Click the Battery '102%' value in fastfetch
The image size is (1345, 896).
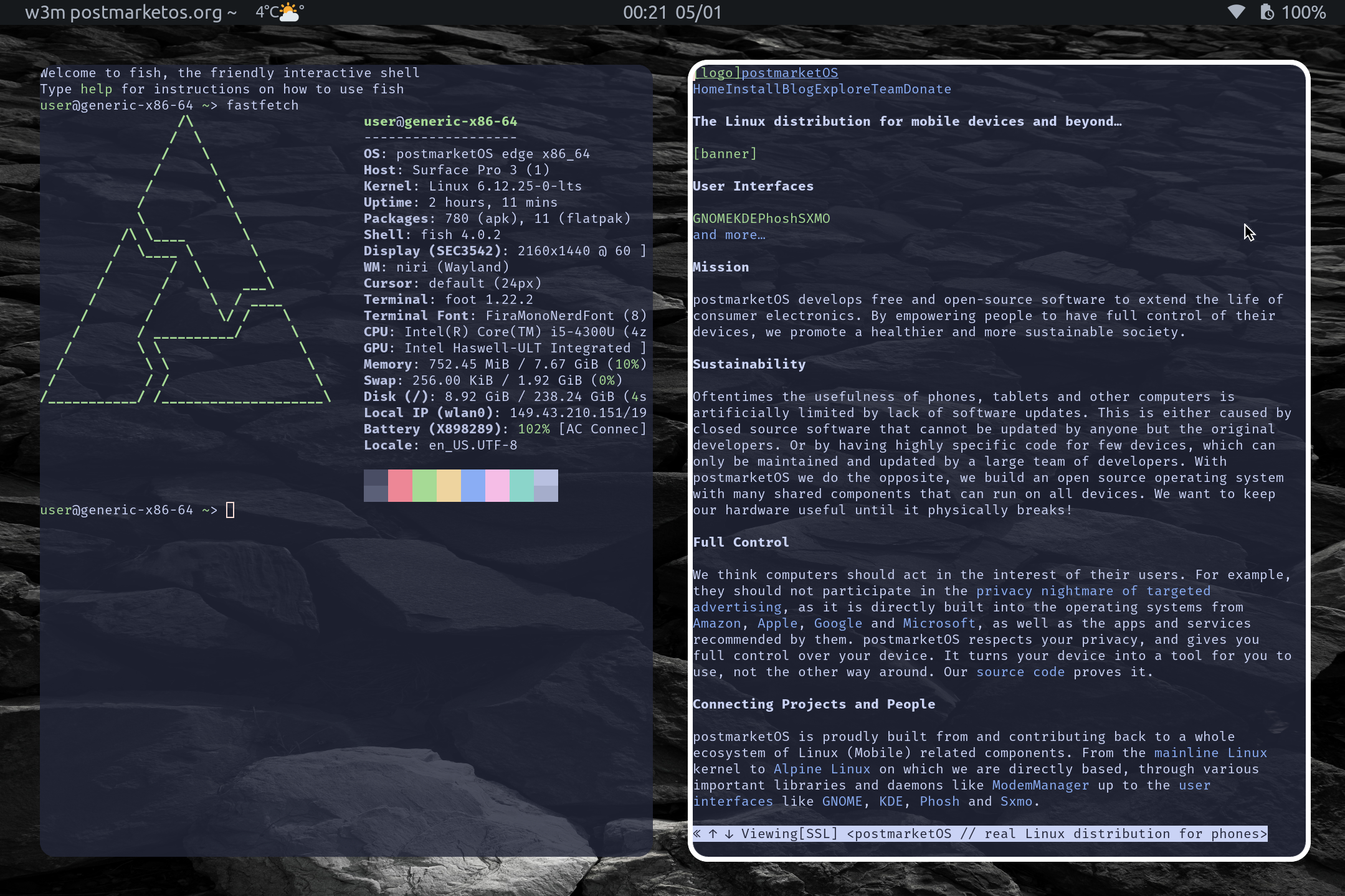(534, 429)
